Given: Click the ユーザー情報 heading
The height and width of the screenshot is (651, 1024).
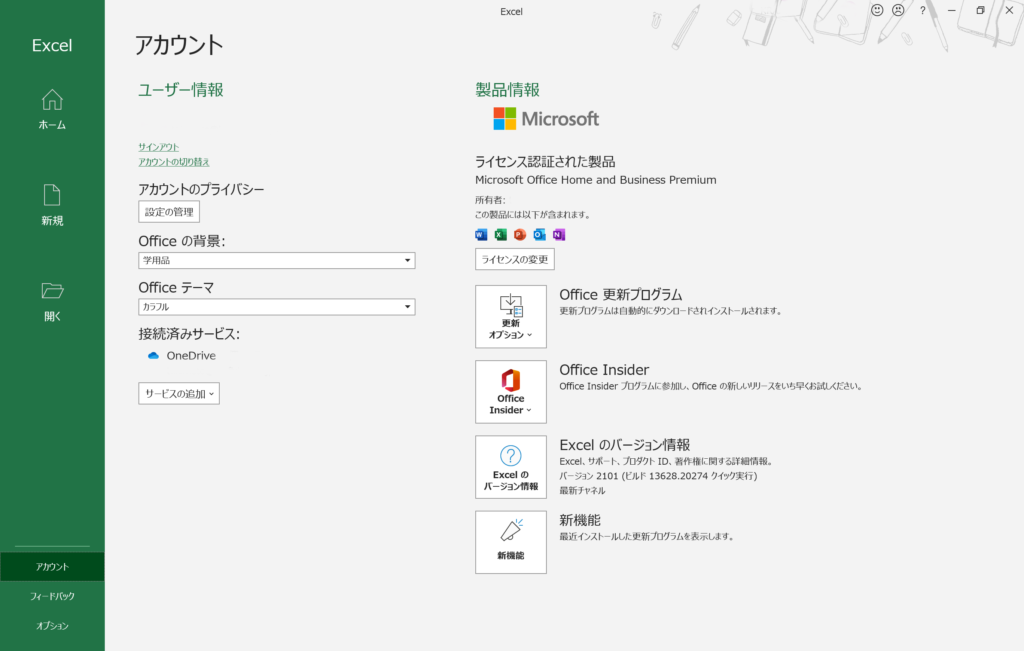Looking at the screenshot, I should click(x=181, y=89).
